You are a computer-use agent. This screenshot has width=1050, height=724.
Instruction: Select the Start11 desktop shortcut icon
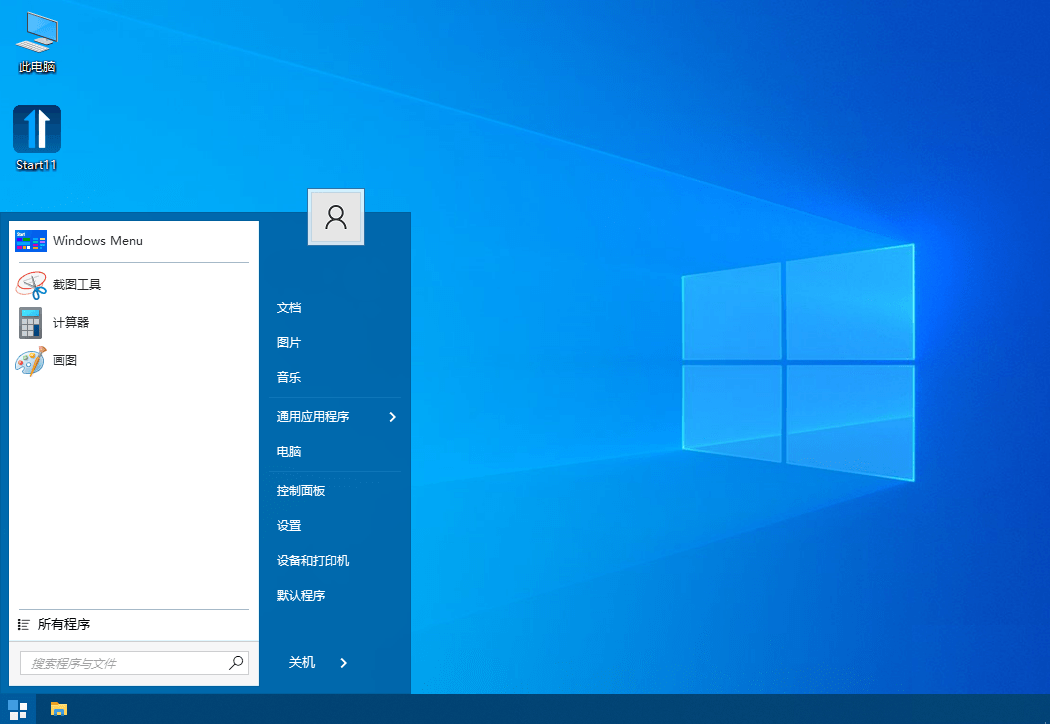37,129
